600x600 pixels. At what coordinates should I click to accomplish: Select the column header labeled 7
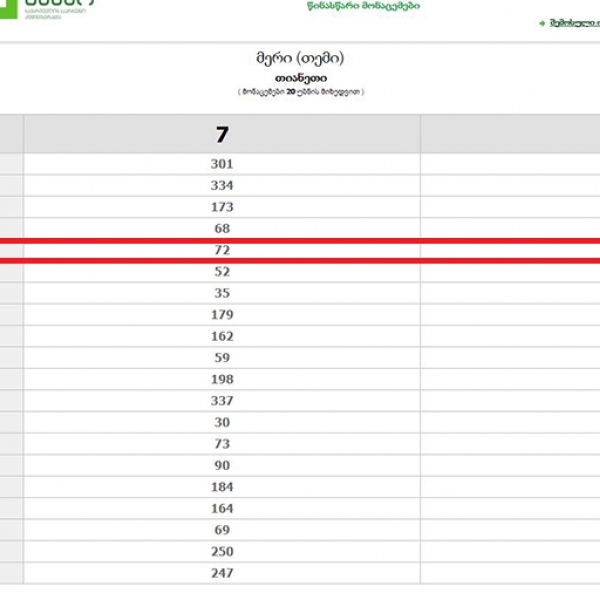222,134
